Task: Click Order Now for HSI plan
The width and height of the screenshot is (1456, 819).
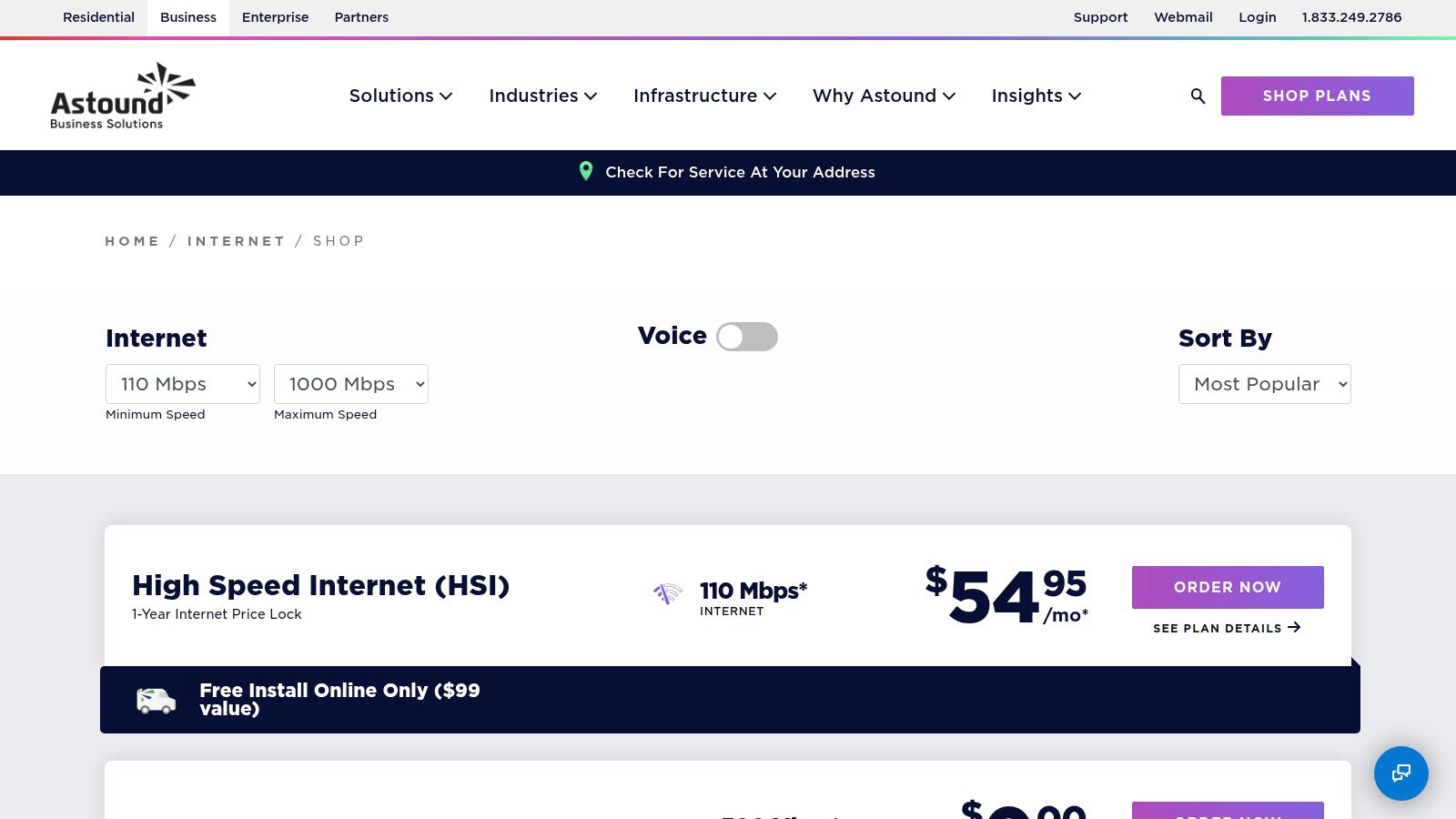Action: click(1228, 587)
